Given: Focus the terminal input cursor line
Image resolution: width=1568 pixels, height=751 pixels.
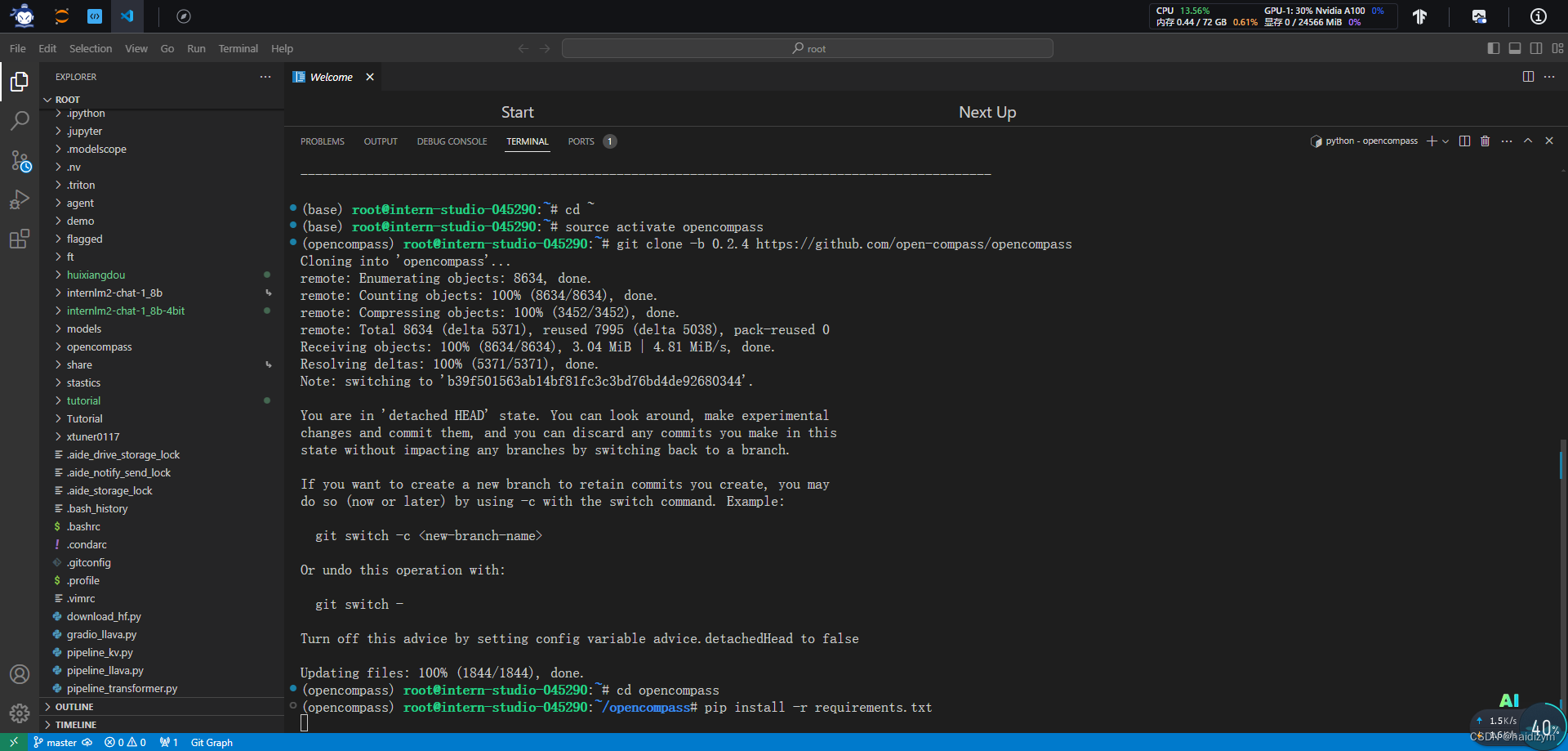Looking at the screenshot, I should pyautogui.click(x=305, y=723).
